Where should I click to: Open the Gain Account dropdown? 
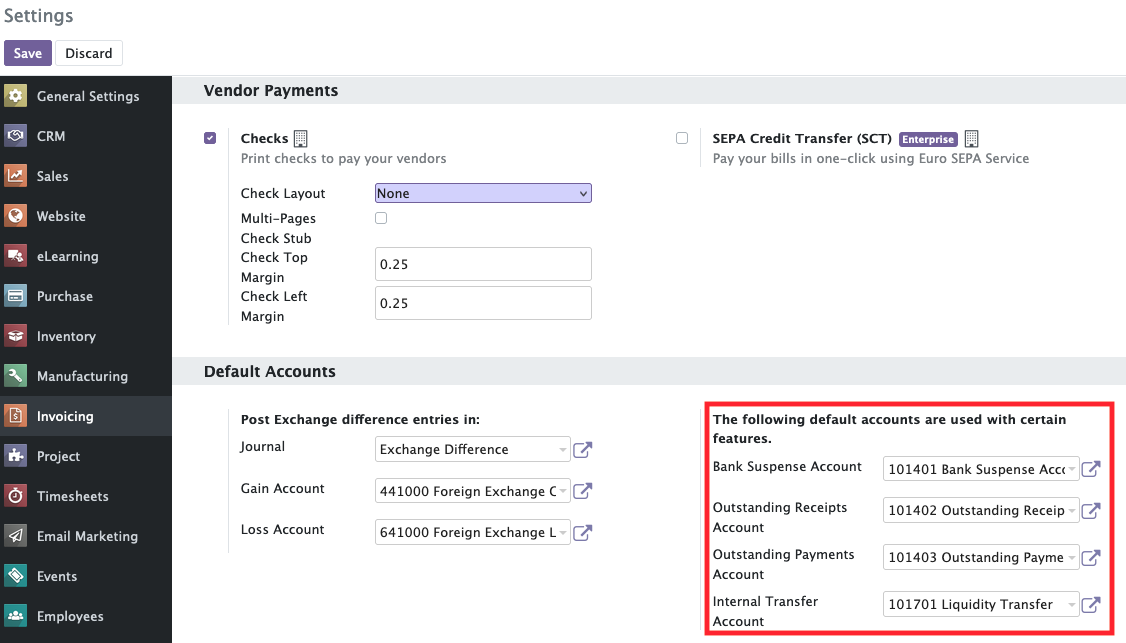tap(473, 491)
